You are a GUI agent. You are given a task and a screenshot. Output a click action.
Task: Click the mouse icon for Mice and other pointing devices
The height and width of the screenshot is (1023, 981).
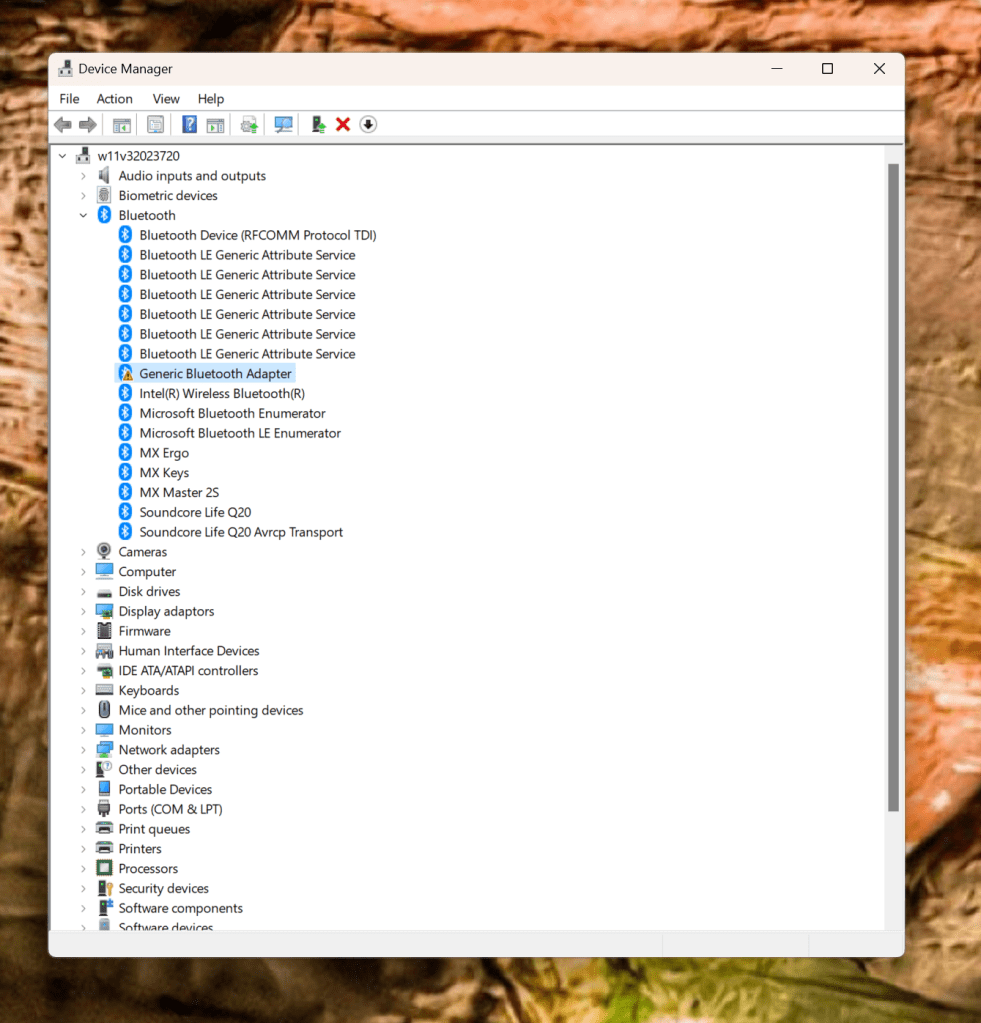coord(104,709)
